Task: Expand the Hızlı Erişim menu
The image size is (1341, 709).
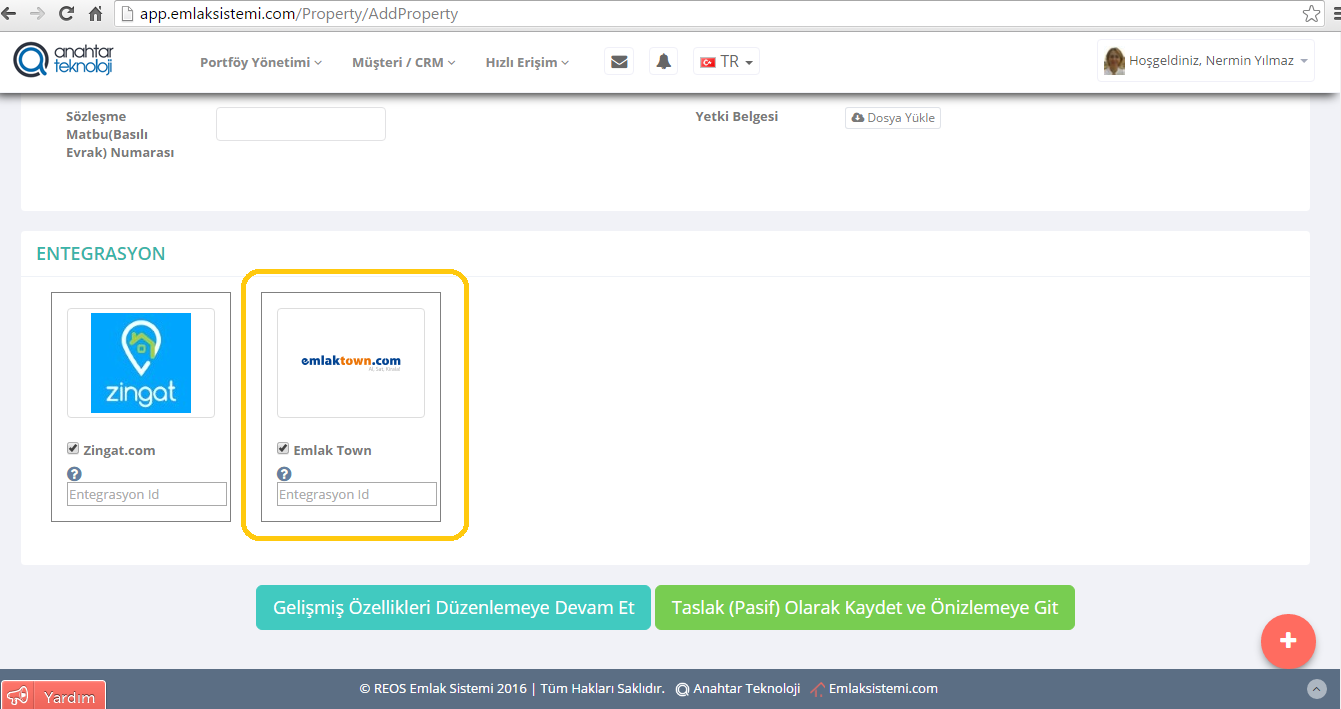Action: pos(527,62)
